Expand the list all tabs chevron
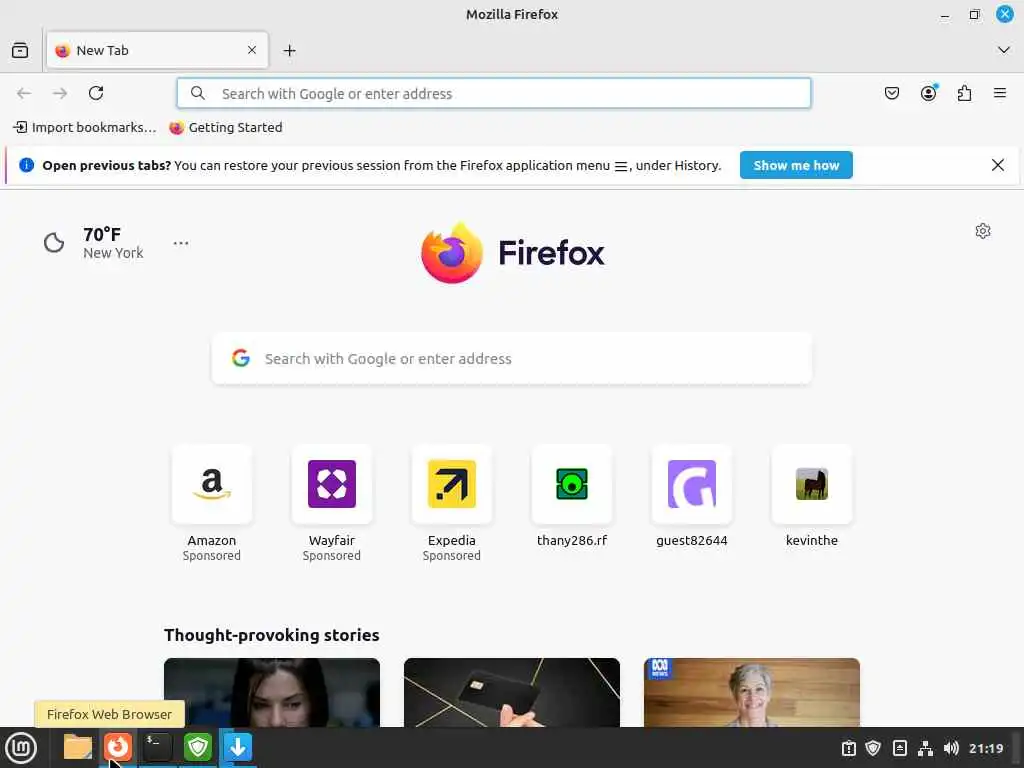Screen dimensions: 1024x768 click(1004, 50)
